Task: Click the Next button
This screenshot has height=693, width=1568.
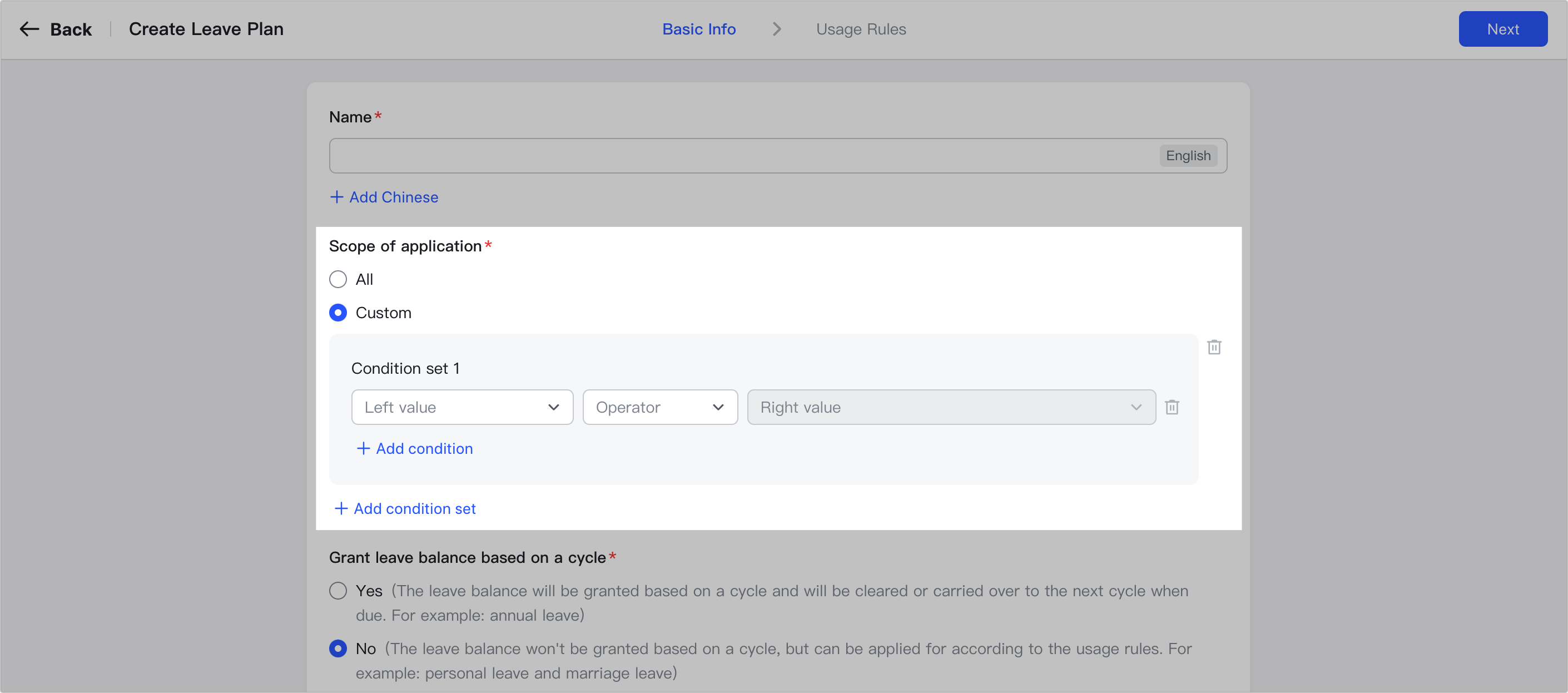Action: click(x=1502, y=28)
